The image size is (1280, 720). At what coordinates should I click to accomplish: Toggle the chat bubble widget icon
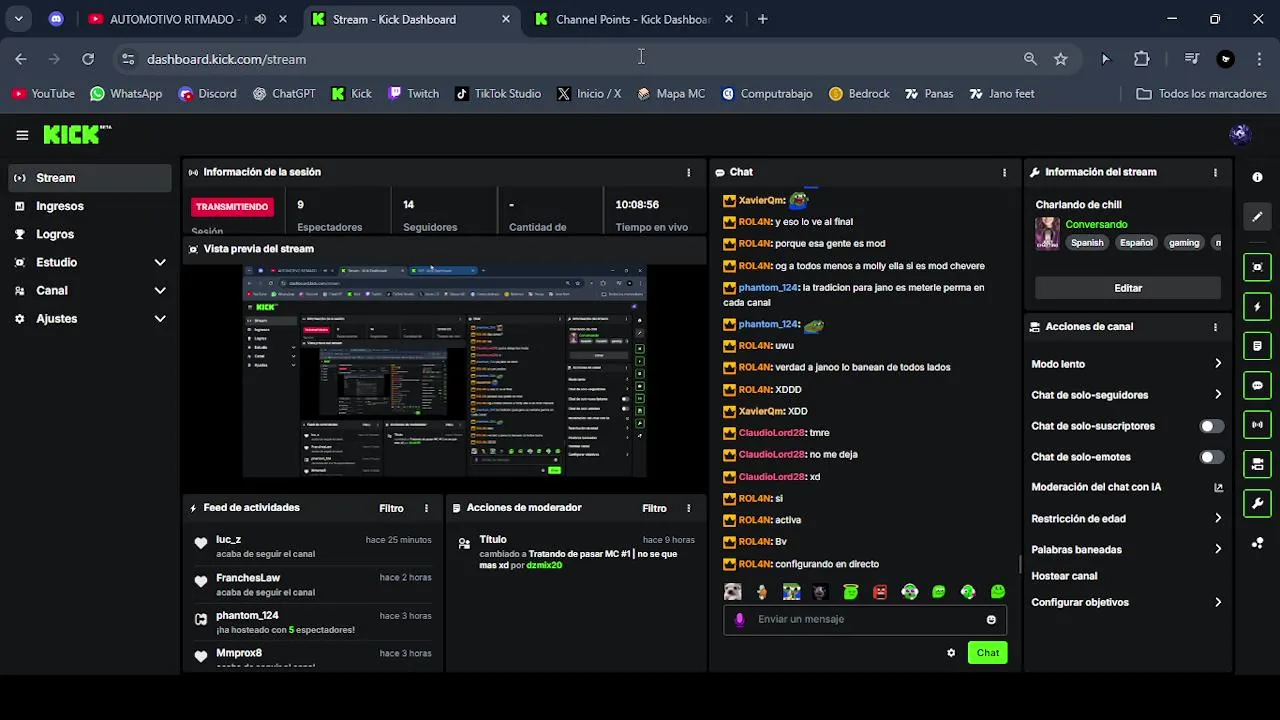tap(1257, 386)
